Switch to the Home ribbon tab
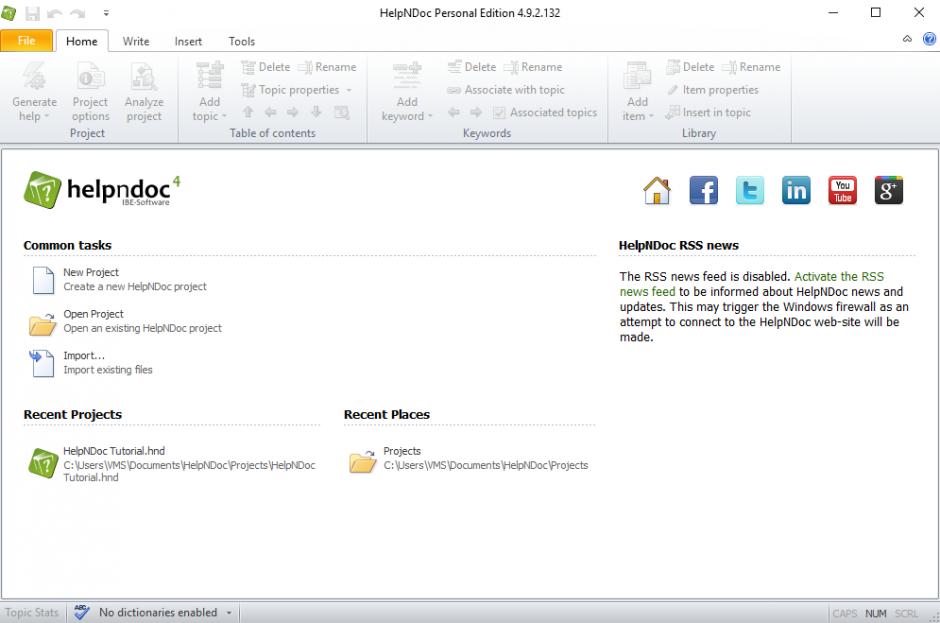Viewport: 940px width, 623px height. 82,41
